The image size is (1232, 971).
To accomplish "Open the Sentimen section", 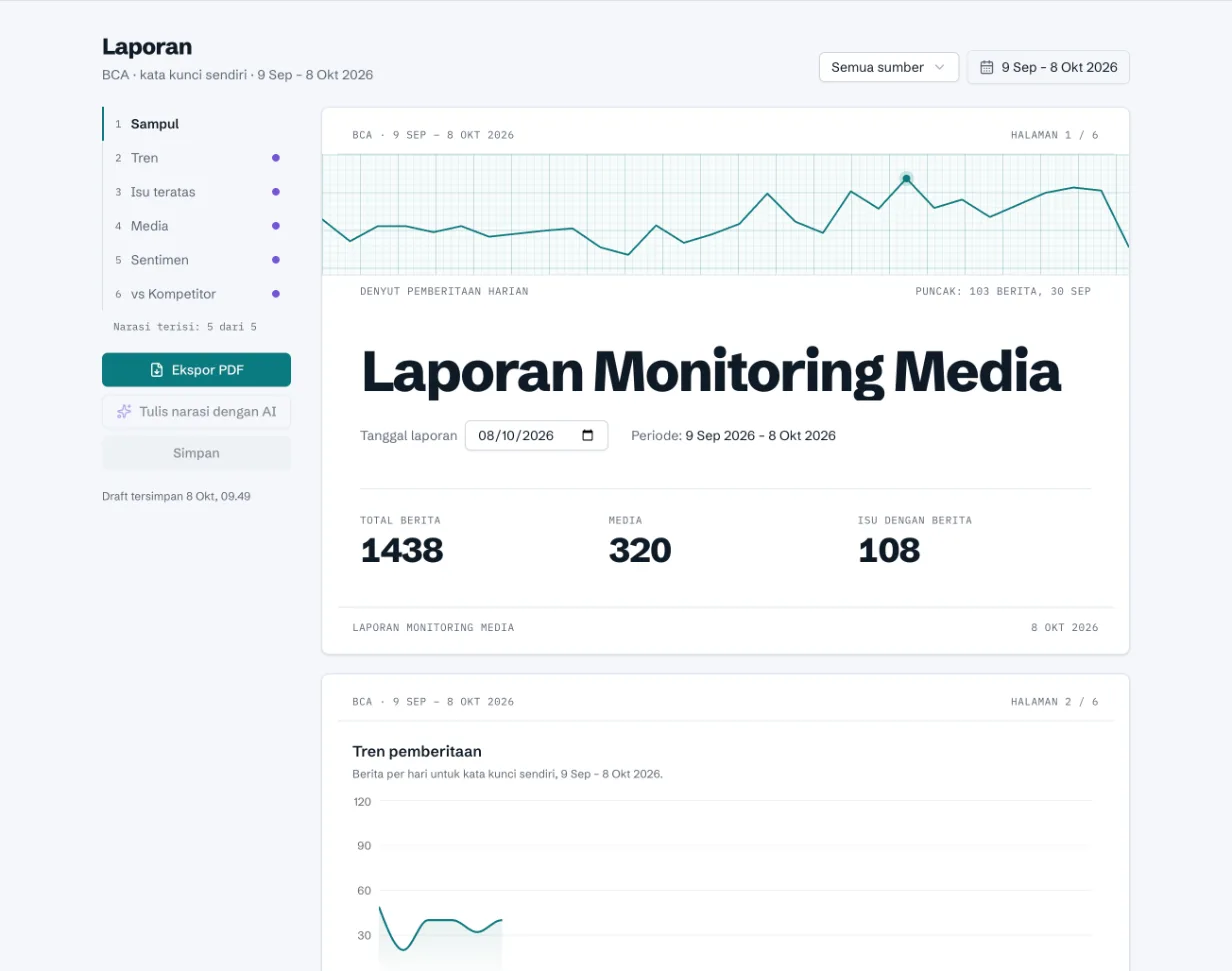I will pyautogui.click(x=196, y=260).
